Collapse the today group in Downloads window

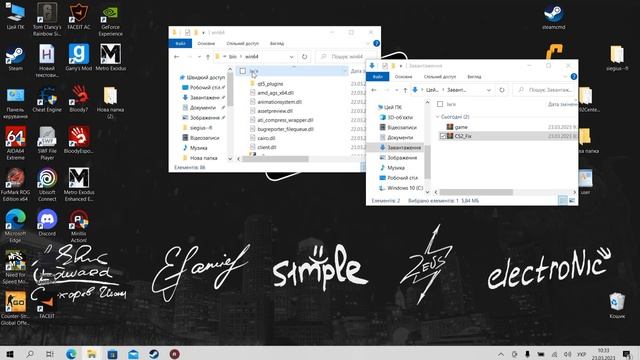point(438,117)
